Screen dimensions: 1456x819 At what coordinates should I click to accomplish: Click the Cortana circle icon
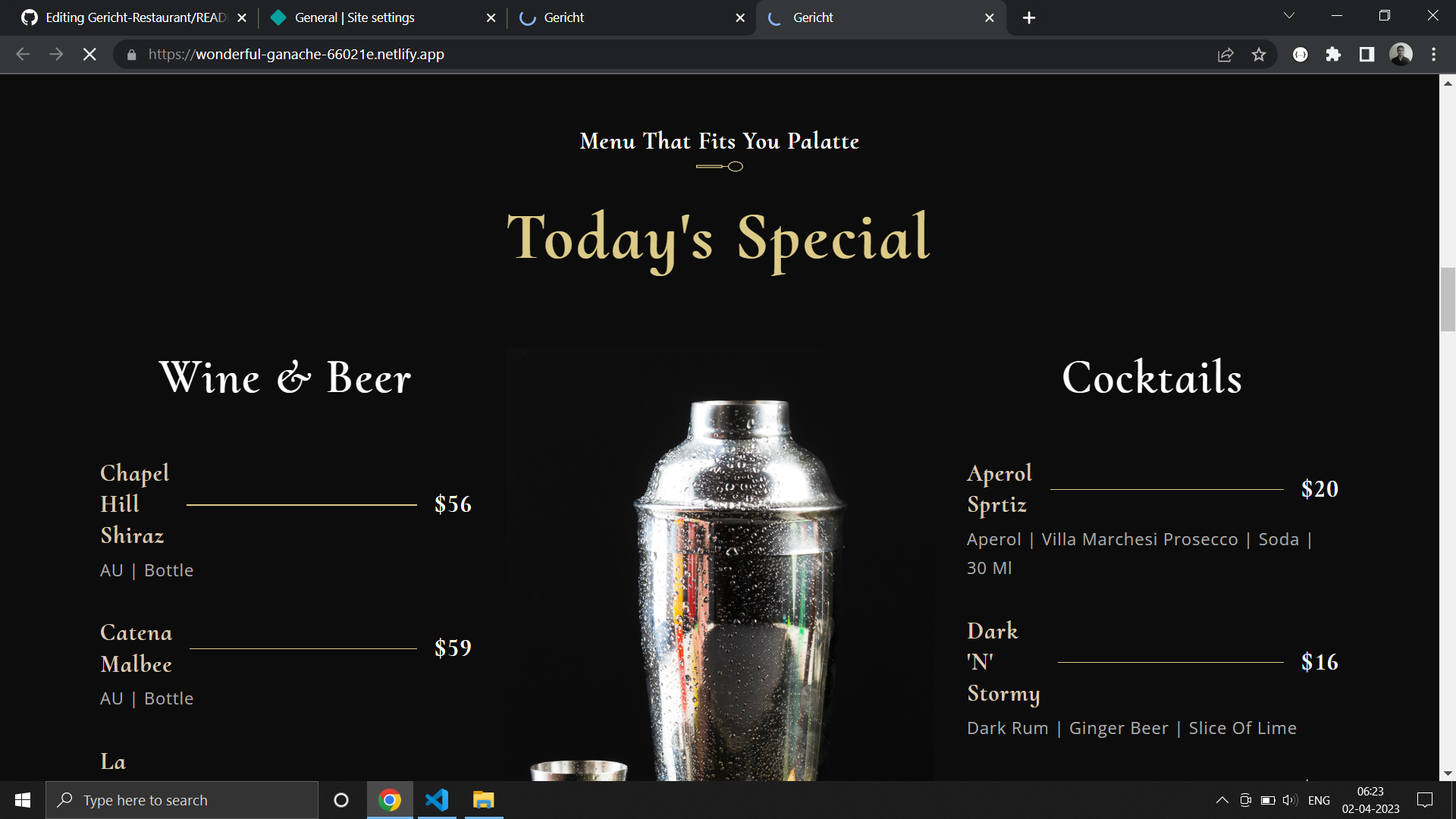(341, 800)
